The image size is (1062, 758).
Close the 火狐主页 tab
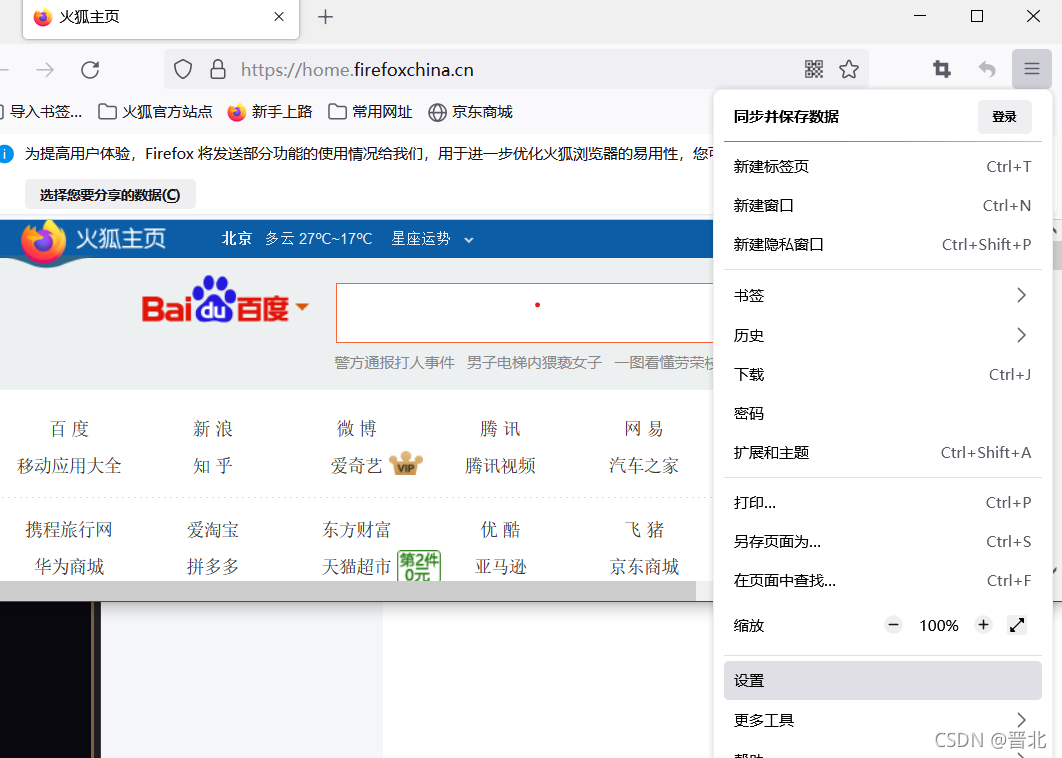[279, 17]
